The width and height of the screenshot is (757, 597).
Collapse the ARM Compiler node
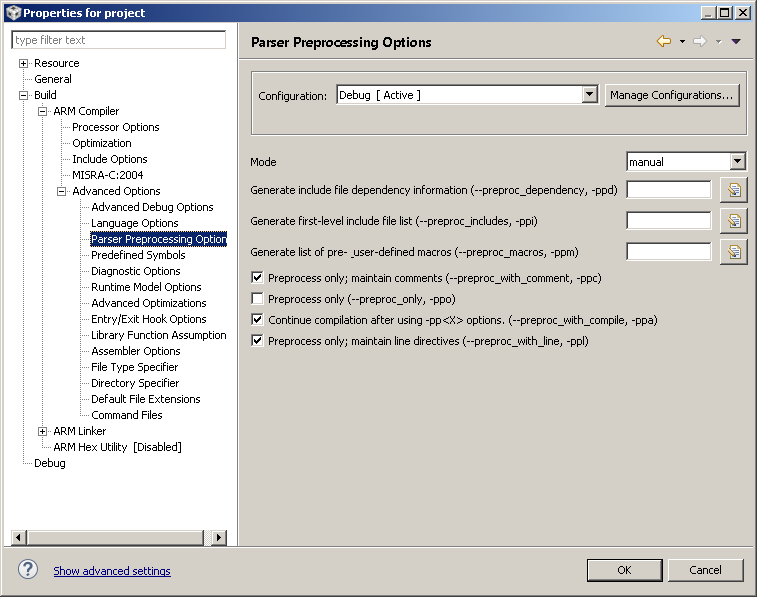tap(42, 111)
